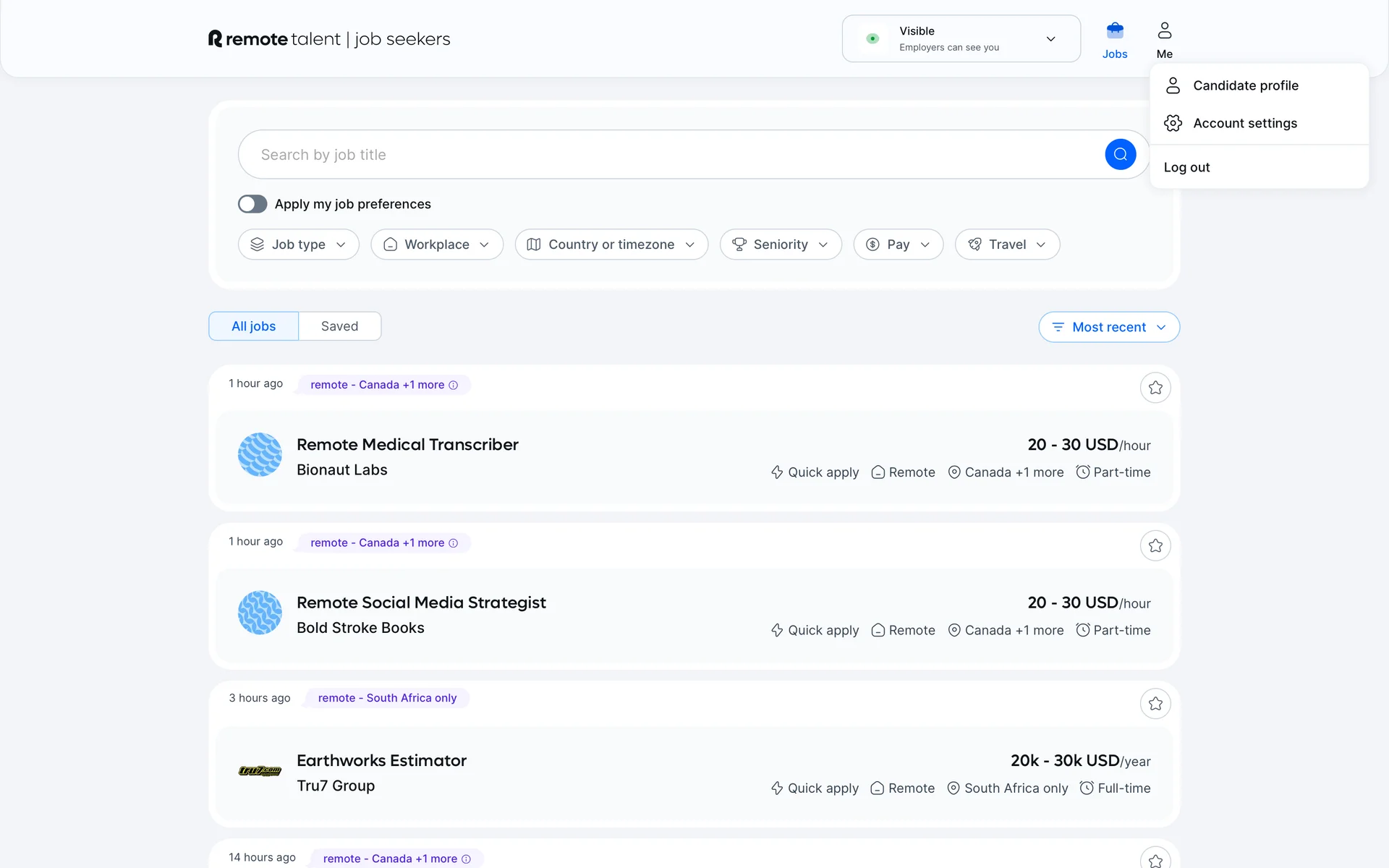Open the Seniority filter dropdown
Viewport: 1389px width, 868px height.
780,244
